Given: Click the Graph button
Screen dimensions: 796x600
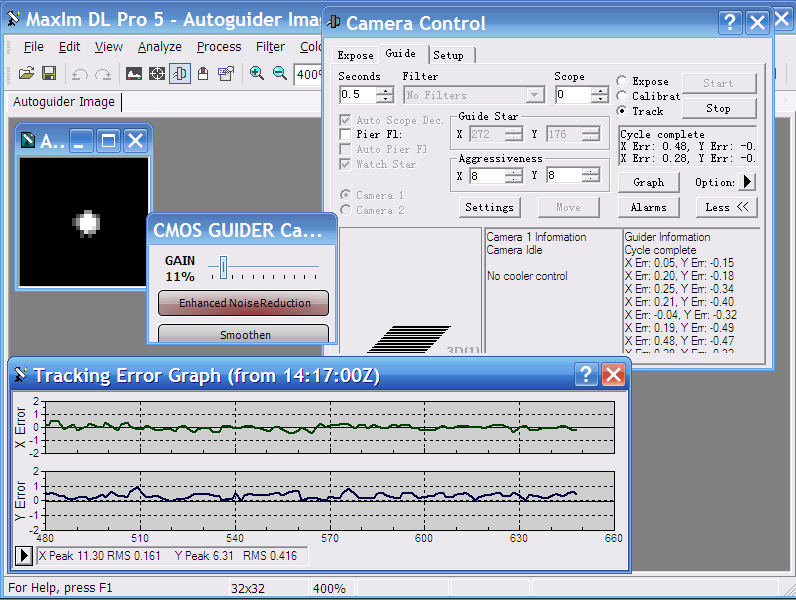Looking at the screenshot, I should 648,182.
